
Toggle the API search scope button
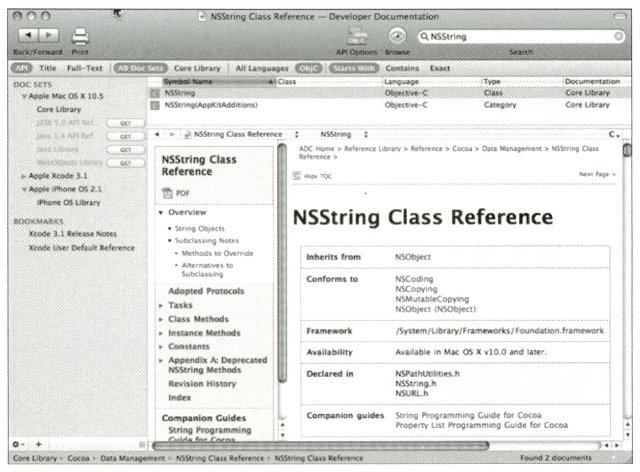pos(20,67)
